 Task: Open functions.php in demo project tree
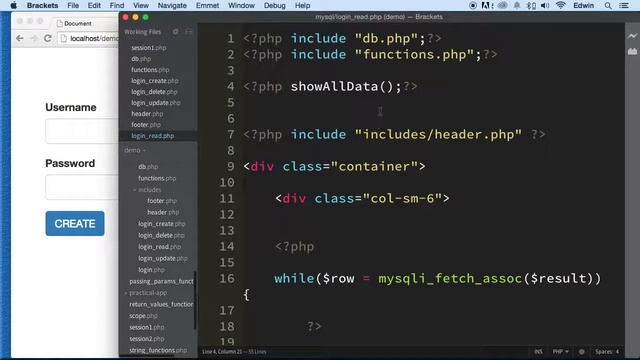pos(157,178)
